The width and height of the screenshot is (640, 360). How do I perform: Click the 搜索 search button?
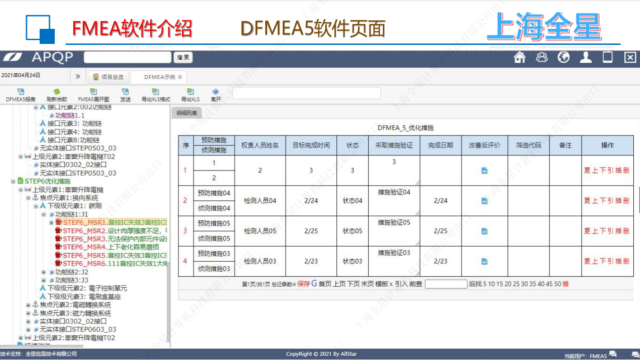point(183,58)
